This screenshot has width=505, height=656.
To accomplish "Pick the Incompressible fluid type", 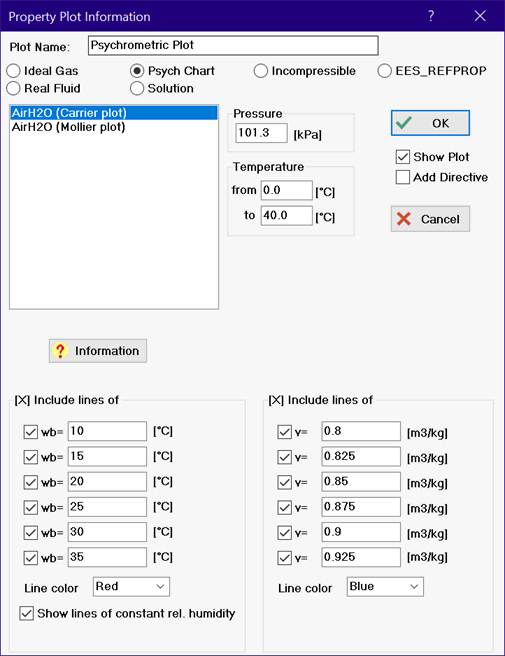I will tap(261, 71).
